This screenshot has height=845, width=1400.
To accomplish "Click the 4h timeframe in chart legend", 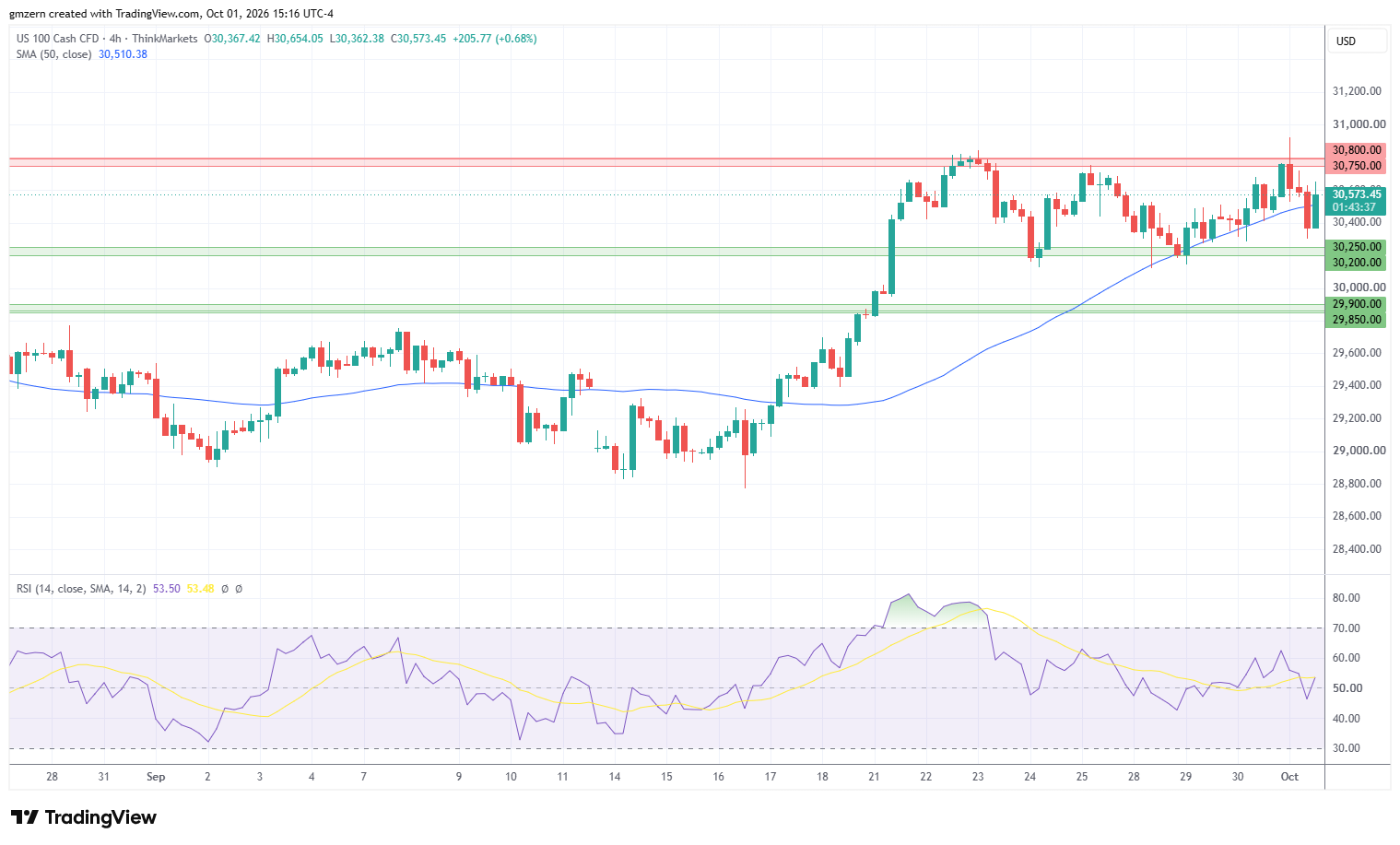I will coord(115,39).
